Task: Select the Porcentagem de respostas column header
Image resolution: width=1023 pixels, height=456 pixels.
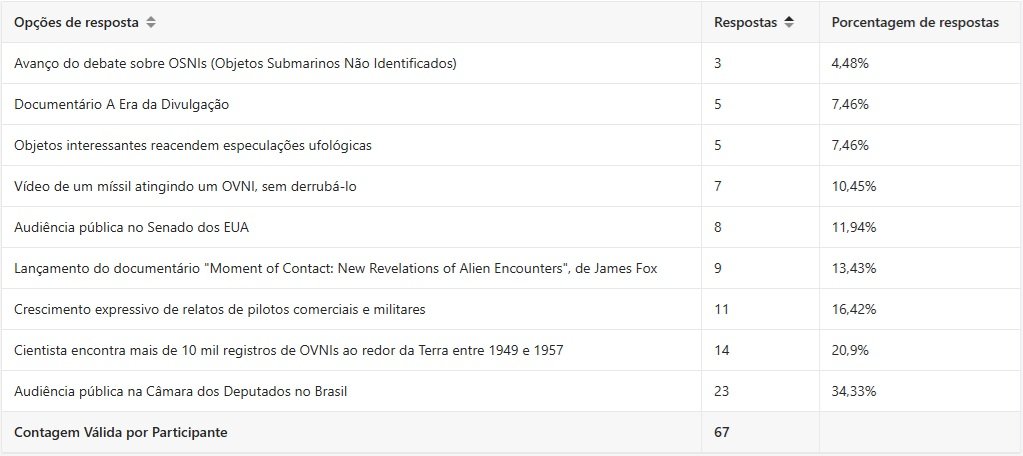Action: coord(915,22)
